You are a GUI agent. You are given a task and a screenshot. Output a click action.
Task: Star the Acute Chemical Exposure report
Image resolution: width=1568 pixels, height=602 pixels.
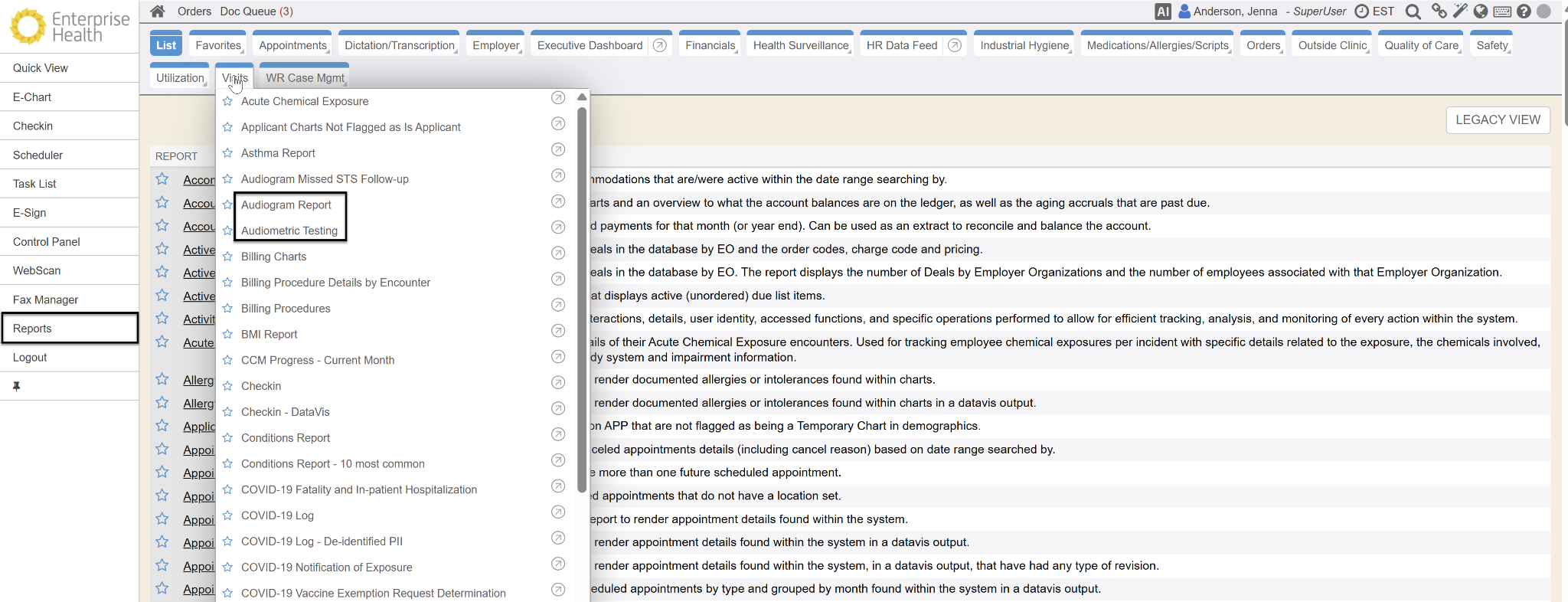227,101
